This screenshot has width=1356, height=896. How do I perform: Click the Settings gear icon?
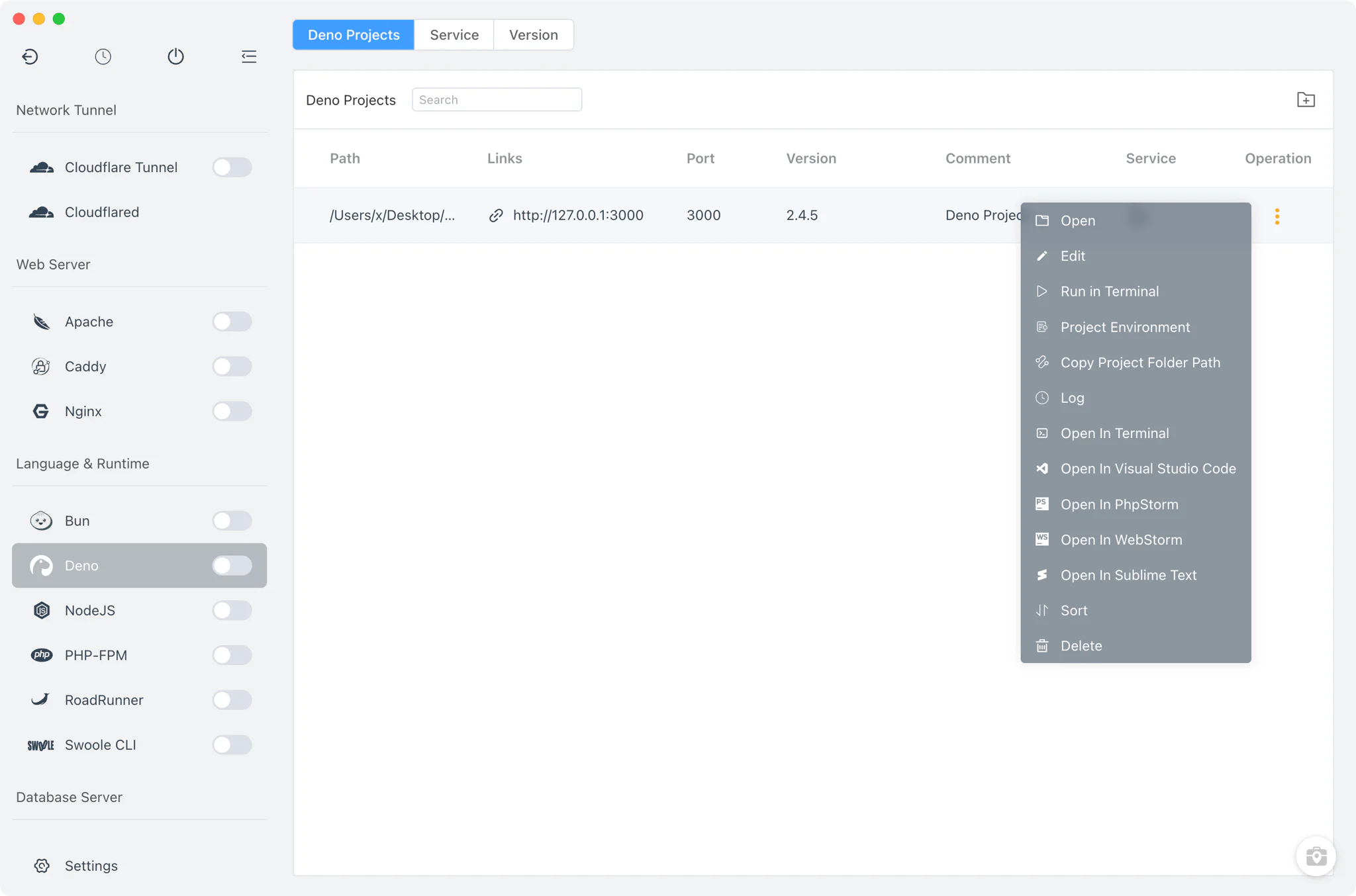(42, 866)
